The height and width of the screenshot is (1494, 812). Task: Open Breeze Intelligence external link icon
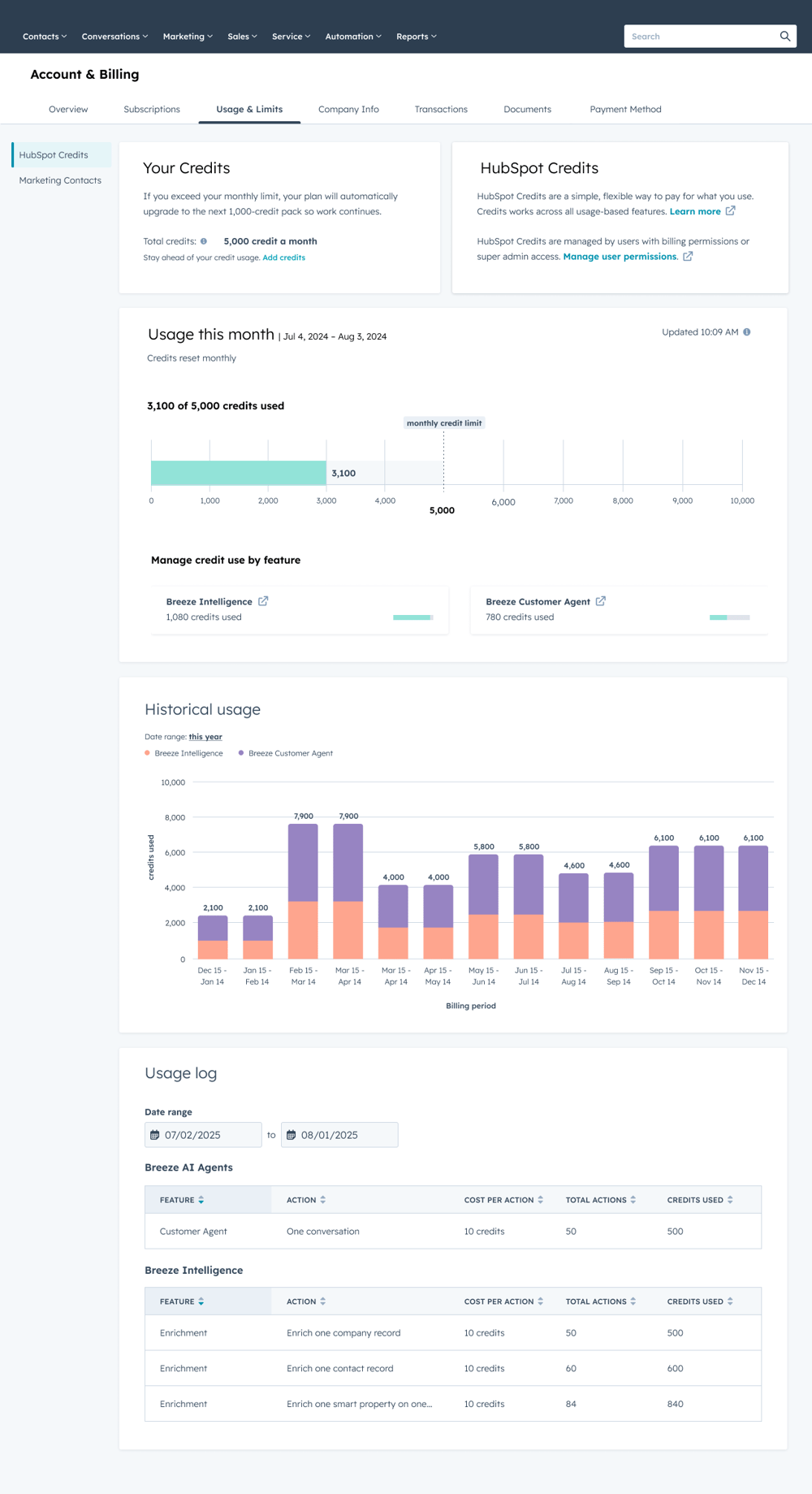[263, 601]
